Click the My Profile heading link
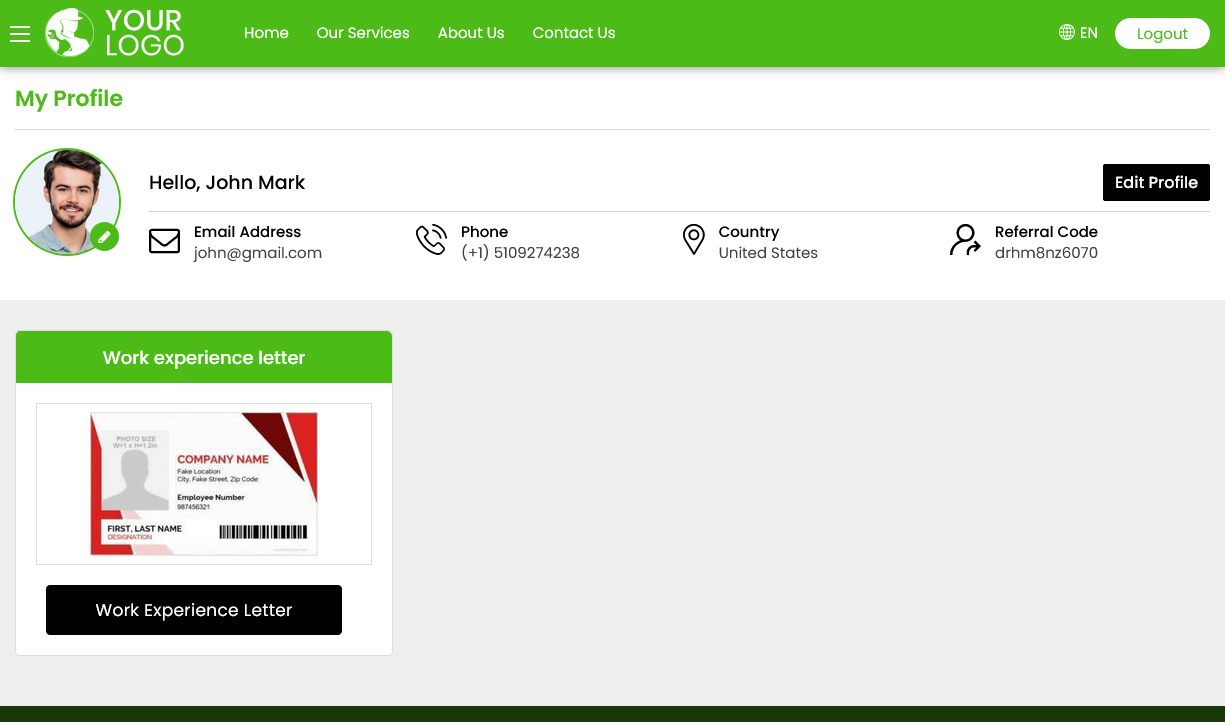 (x=68, y=98)
